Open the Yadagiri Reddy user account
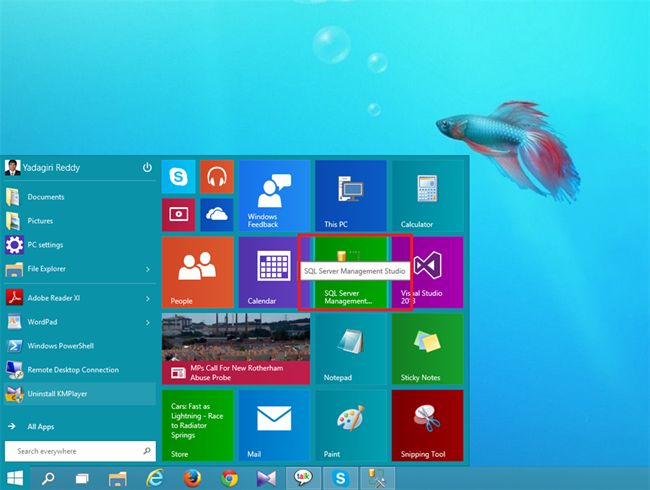The width and height of the screenshot is (650, 490). 42,167
